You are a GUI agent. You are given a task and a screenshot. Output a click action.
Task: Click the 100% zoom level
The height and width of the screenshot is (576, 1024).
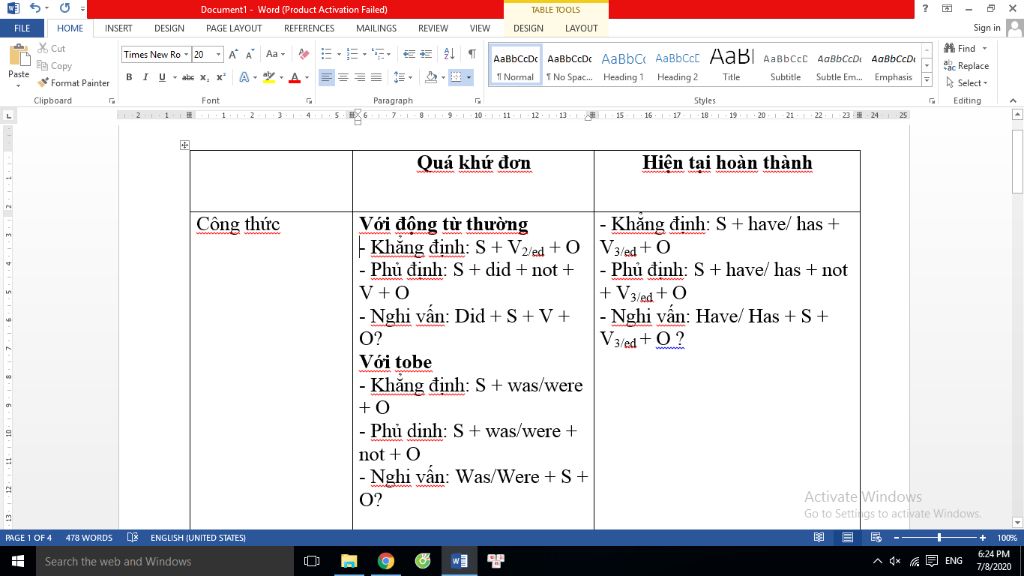pyautogui.click(x=1007, y=537)
